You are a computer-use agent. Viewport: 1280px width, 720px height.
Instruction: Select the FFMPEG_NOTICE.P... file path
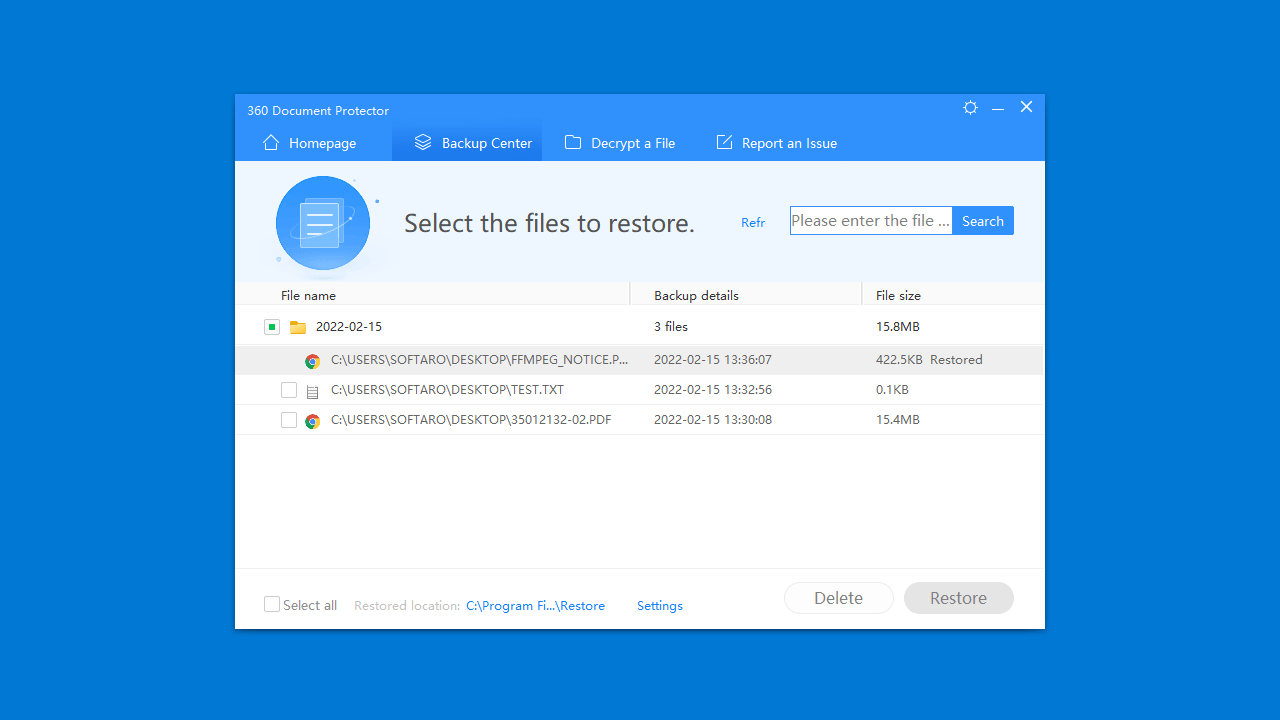pyautogui.click(x=479, y=360)
